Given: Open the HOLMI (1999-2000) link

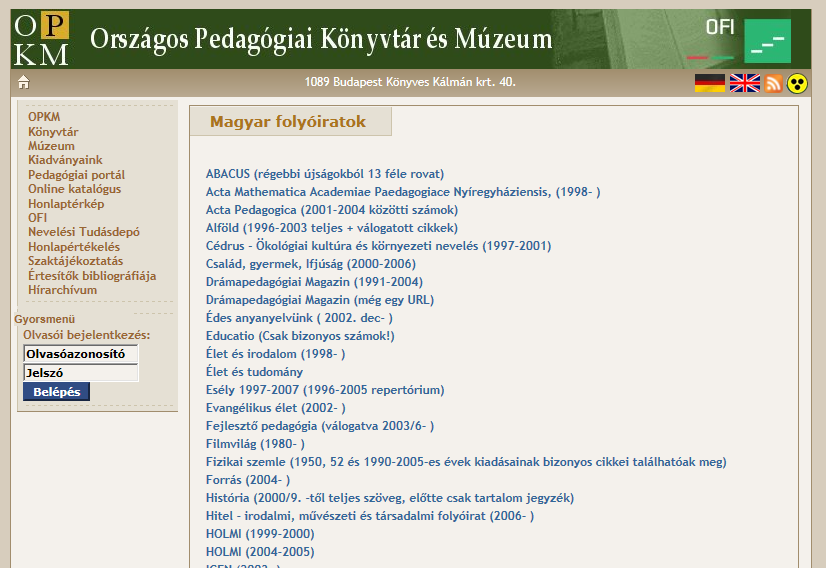Looking at the screenshot, I should coord(260,534).
